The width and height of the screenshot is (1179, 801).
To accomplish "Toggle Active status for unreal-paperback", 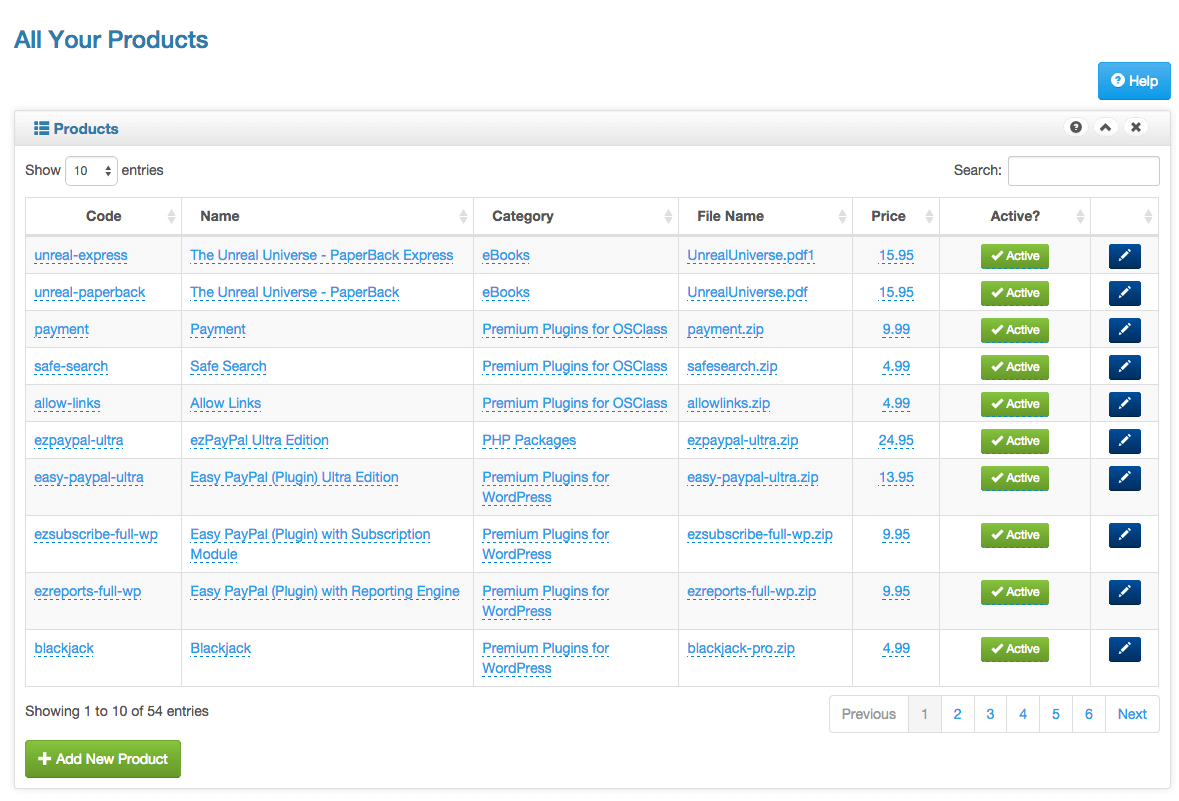I will tap(1014, 293).
